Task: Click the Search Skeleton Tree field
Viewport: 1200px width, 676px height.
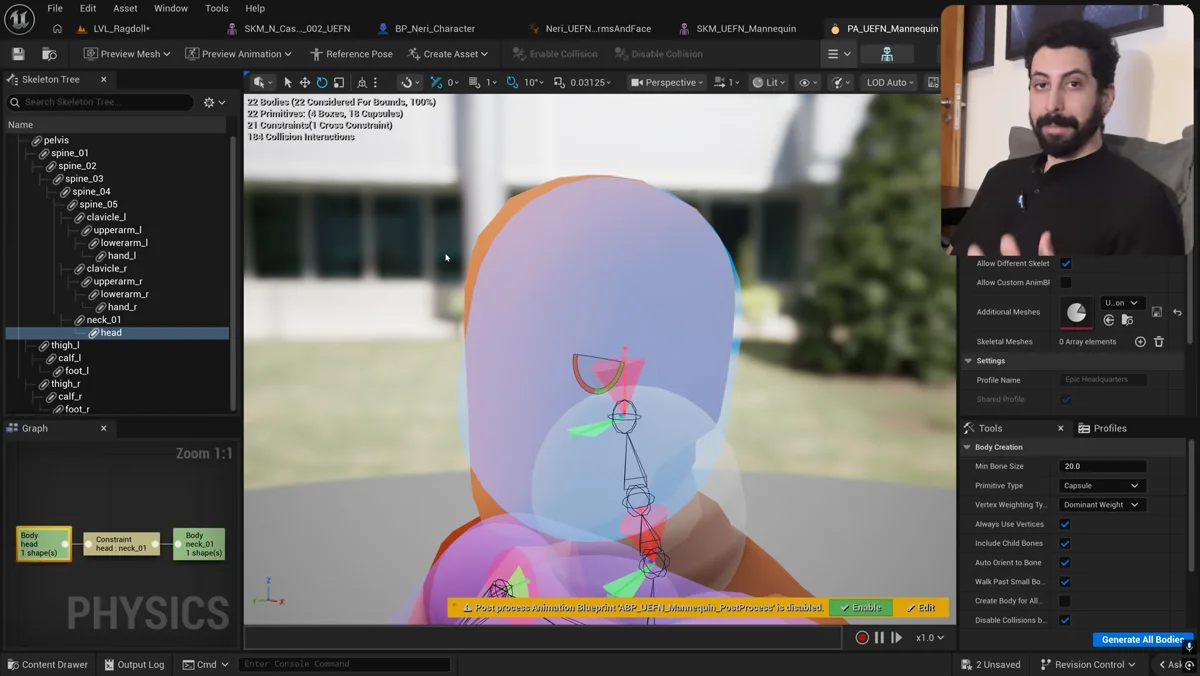Action: tap(100, 102)
